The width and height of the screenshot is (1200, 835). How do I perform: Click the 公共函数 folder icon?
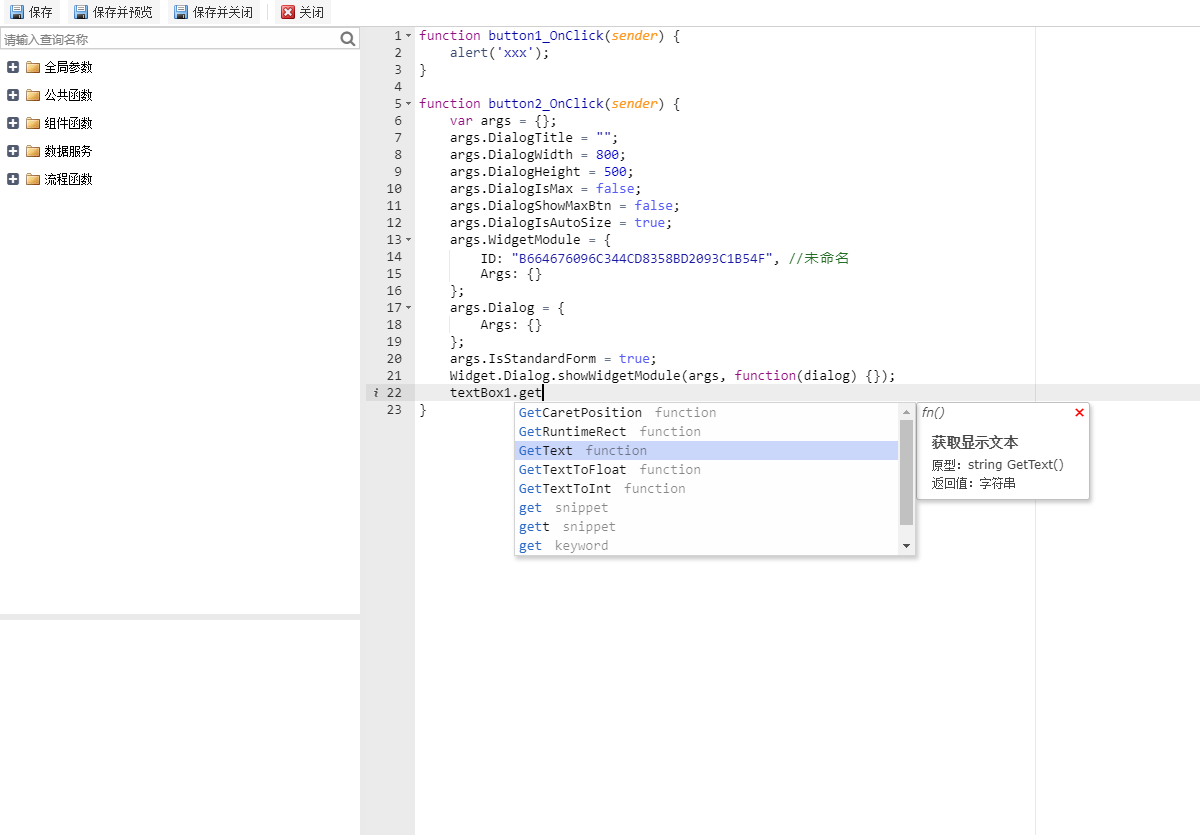pyautogui.click(x=33, y=95)
